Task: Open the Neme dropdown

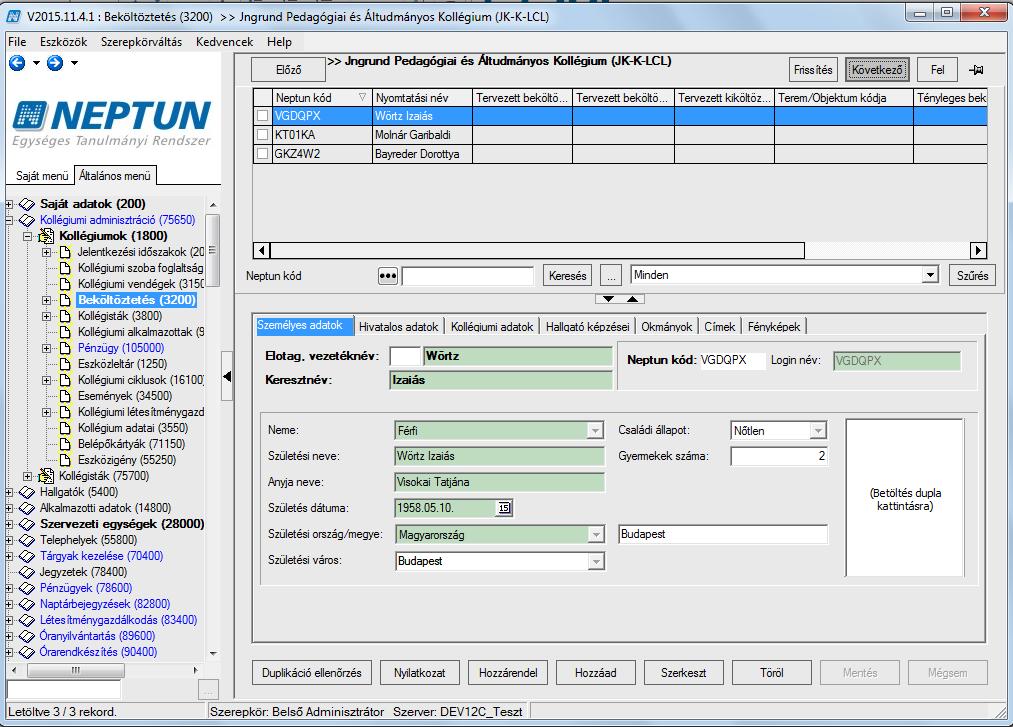Action: 595,430
